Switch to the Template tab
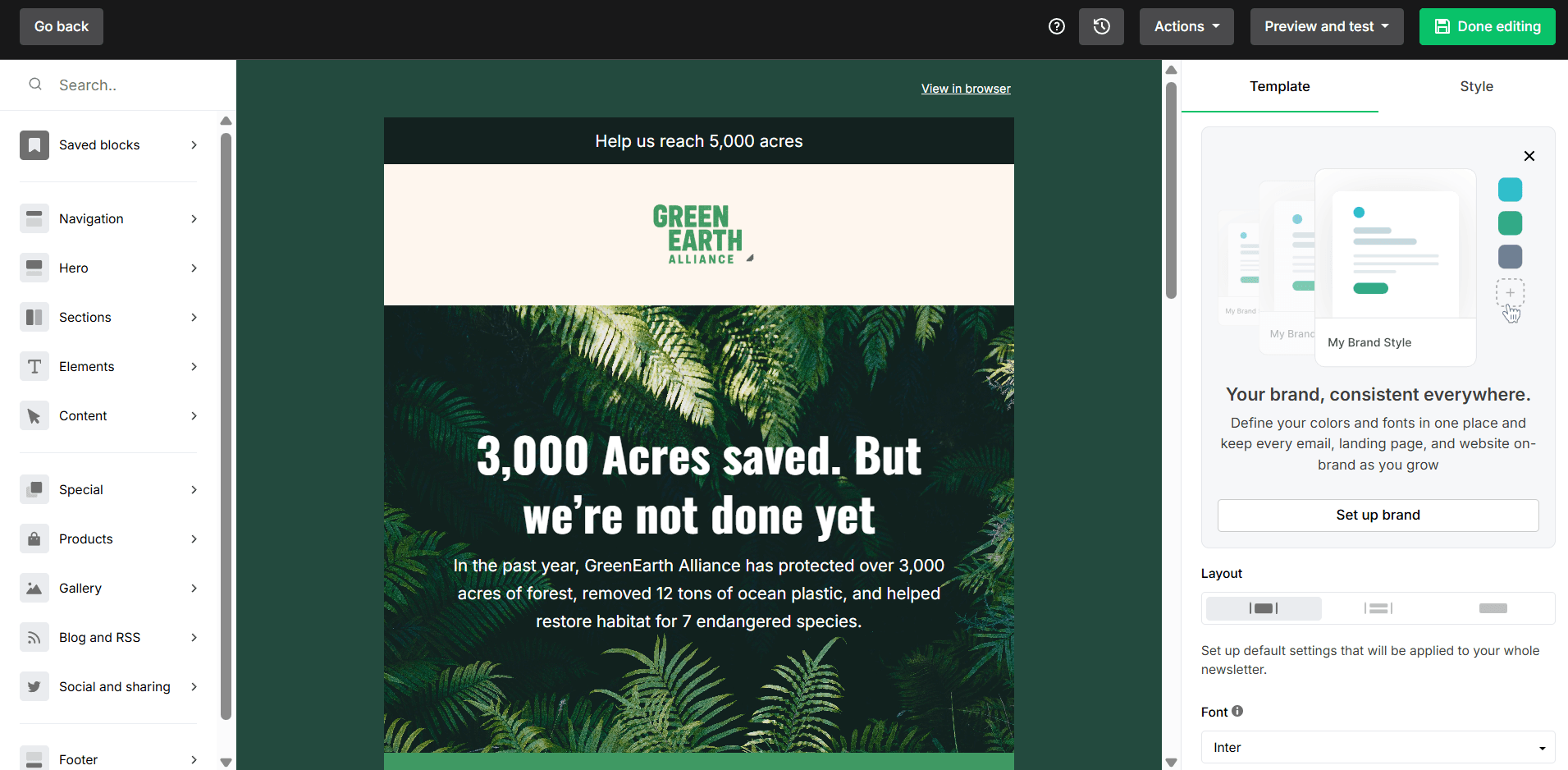Screen dimensions: 1568x770 [1280, 86]
